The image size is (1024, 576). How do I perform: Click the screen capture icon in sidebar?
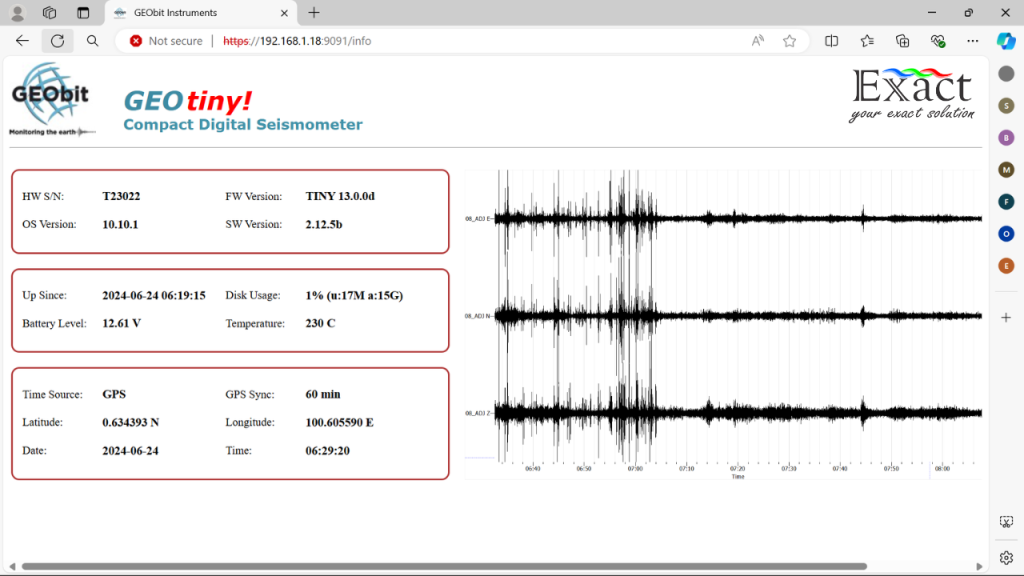click(x=1006, y=521)
